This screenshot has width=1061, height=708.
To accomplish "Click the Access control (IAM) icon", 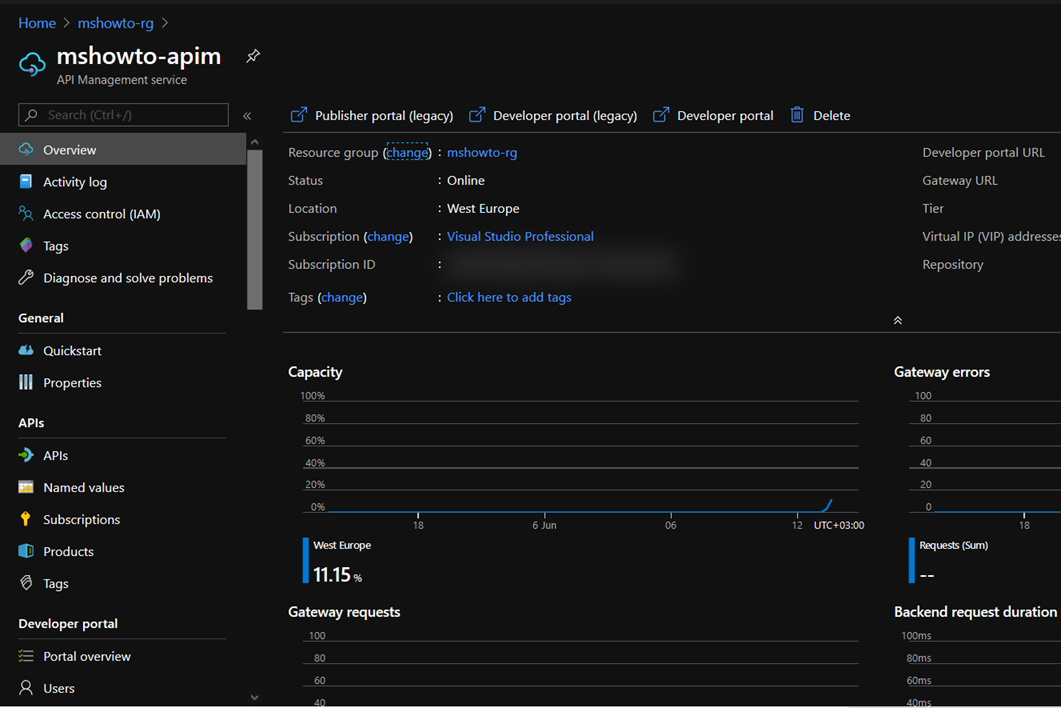I will [26, 214].
